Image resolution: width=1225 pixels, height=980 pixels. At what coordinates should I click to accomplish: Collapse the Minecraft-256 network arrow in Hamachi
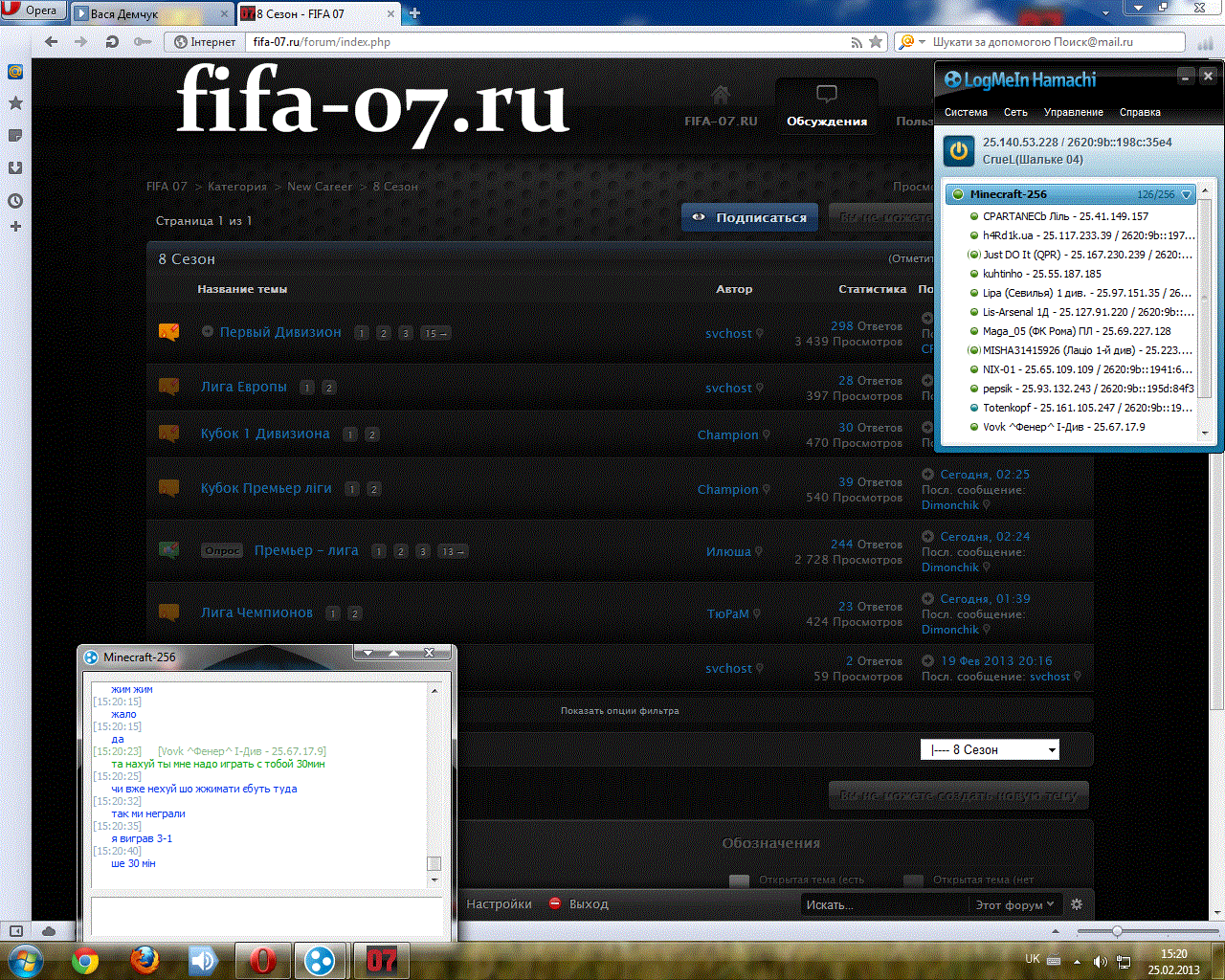1187,194
